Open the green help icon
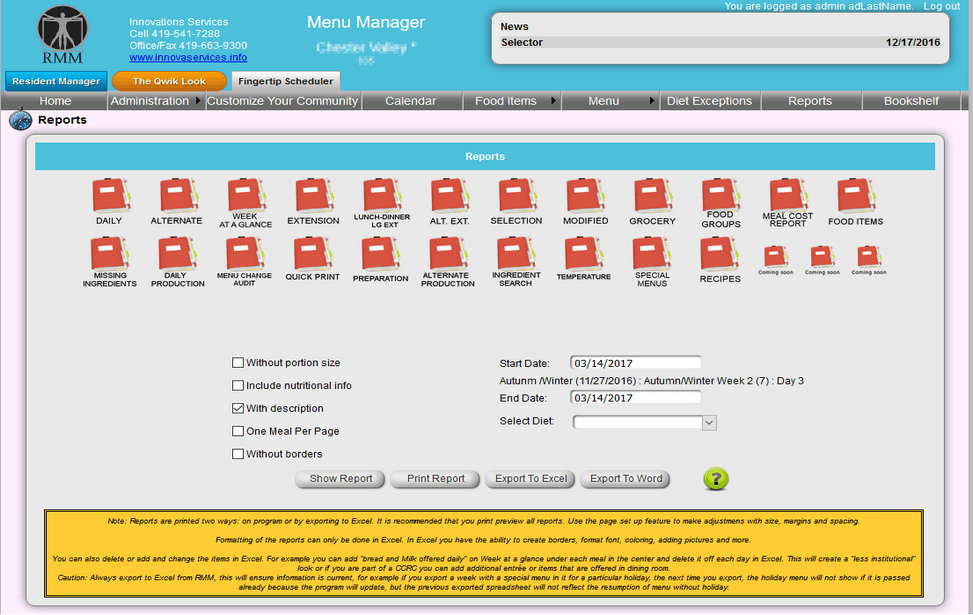Screen dimensions: 973x615 [x=715, y=479]
